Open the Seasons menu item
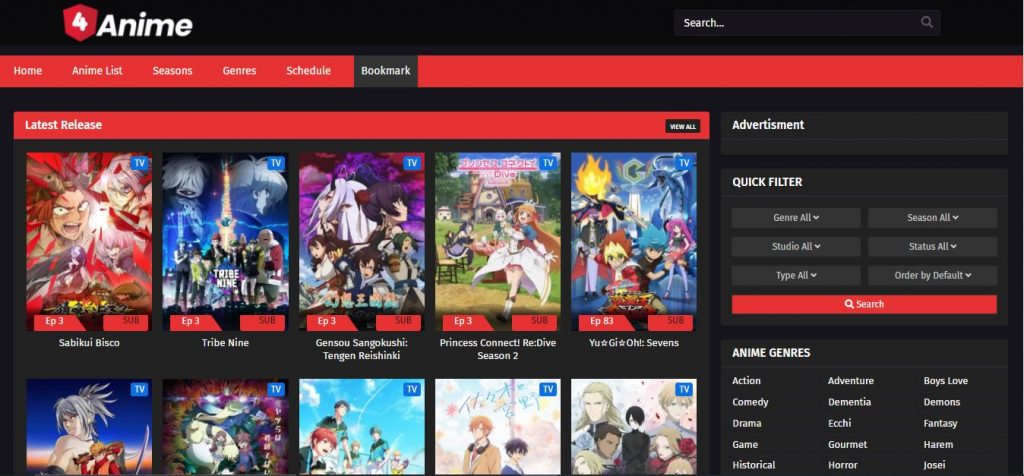This screenshot has height=476, width=1024. [172, 71]
